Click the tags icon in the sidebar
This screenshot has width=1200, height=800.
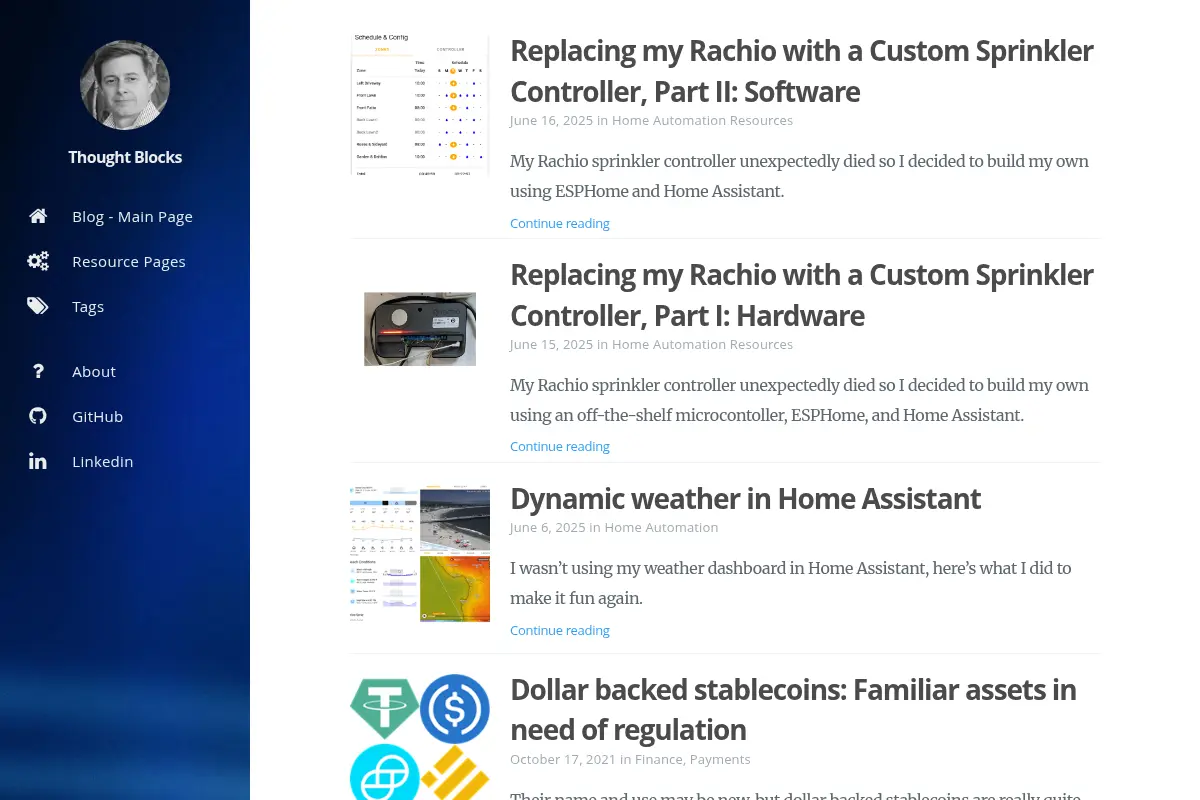click(38, 306)
